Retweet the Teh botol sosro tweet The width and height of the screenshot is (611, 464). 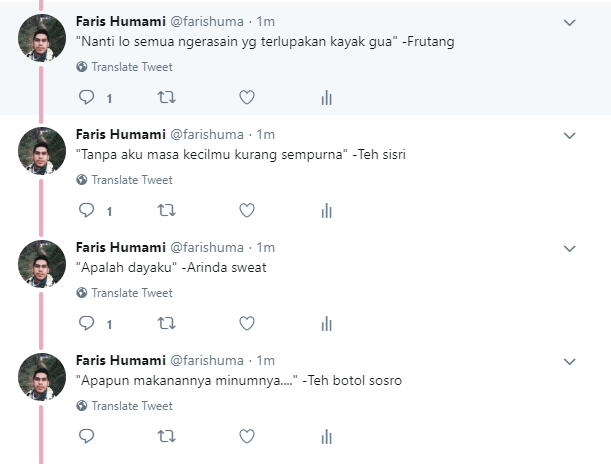click(x=166, y=437)
